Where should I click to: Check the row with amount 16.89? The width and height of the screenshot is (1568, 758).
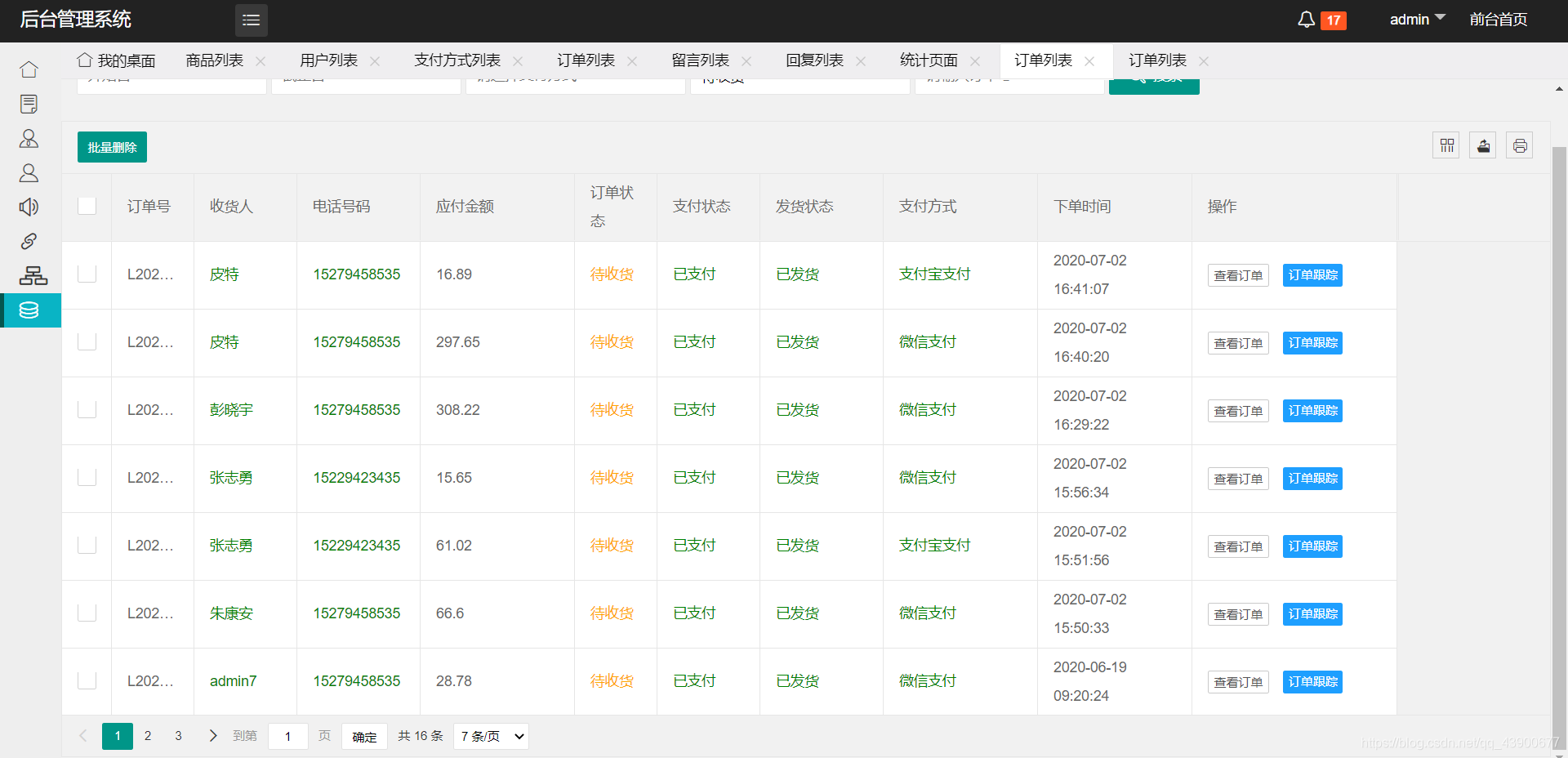point(87,274)
